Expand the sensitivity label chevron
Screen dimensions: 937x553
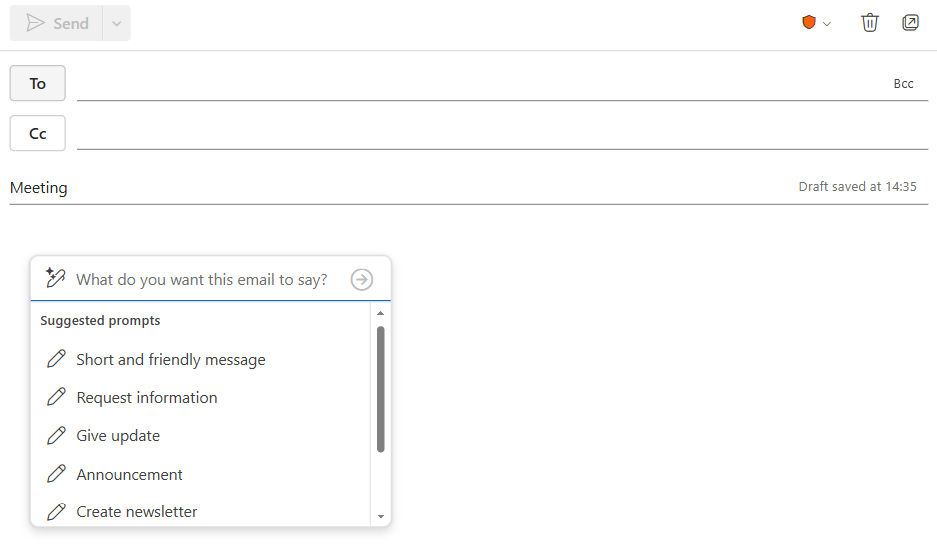(x=827, y=24)
